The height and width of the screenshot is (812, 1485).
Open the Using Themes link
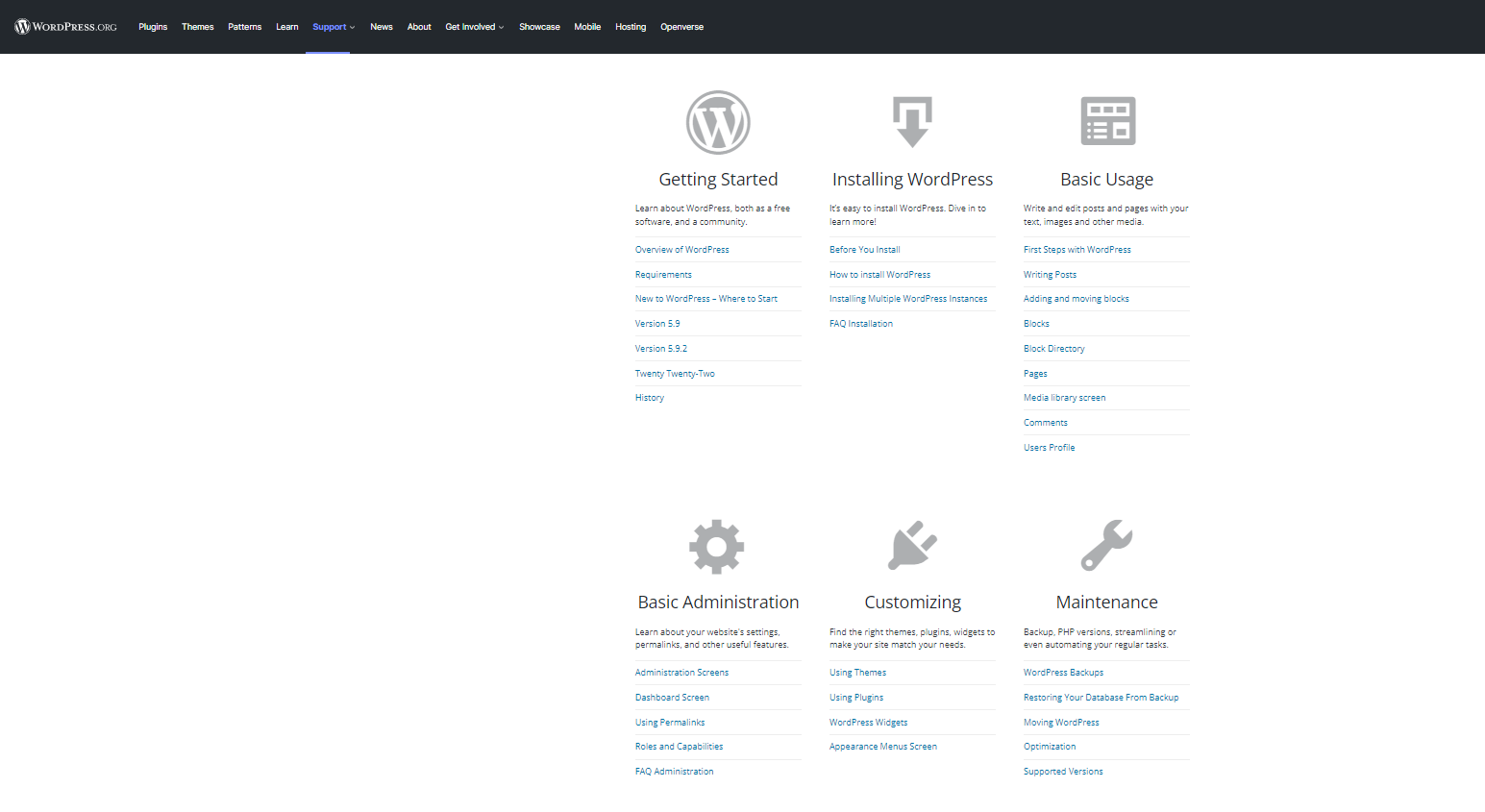click(x=858, y=673)
